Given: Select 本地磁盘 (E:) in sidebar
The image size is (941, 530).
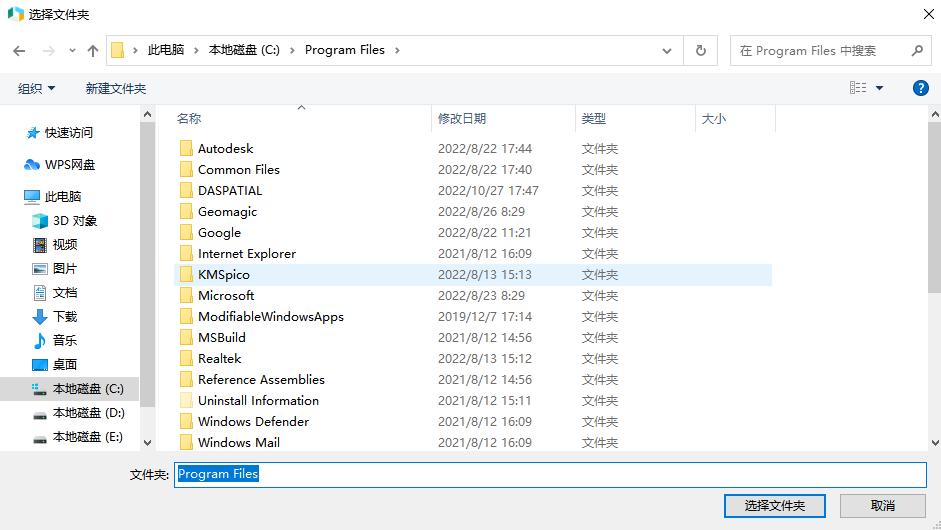Looking at the screenshot, I should click(79, 437).
